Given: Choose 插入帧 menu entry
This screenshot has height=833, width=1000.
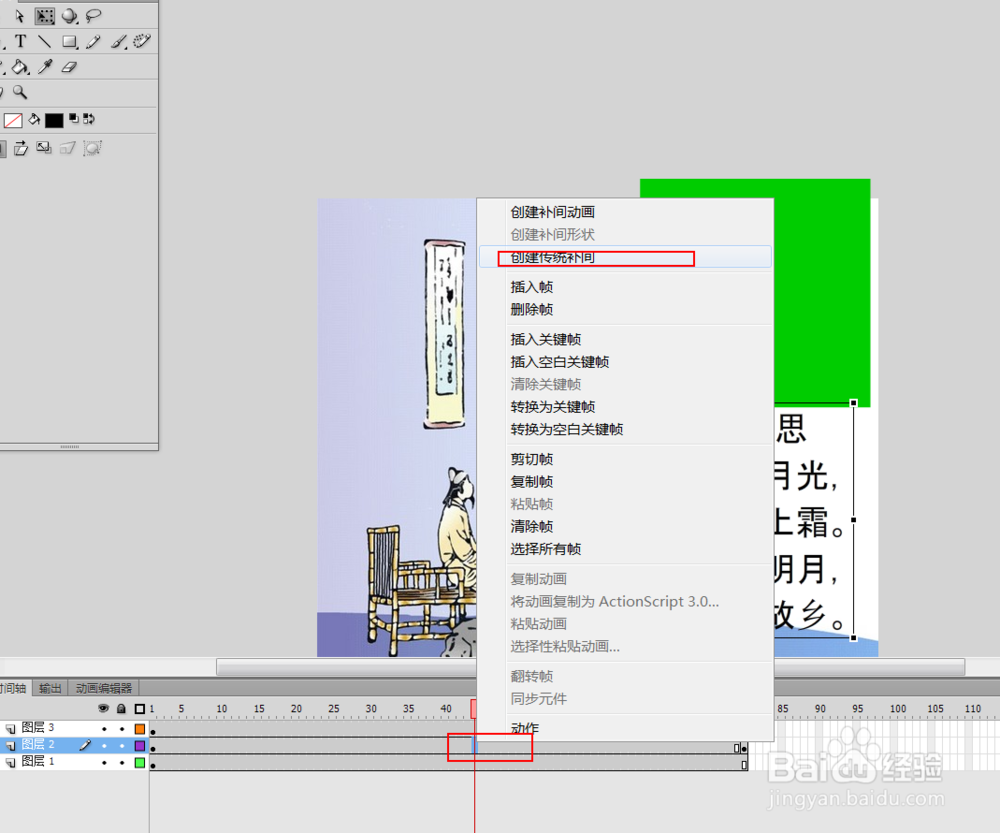Looking at the screenshot, I should point(625,287).
